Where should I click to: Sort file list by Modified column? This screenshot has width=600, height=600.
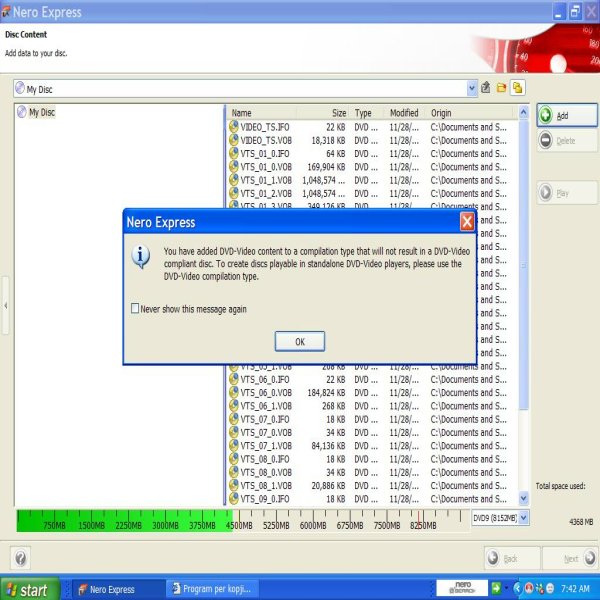[x=405, y=113]
